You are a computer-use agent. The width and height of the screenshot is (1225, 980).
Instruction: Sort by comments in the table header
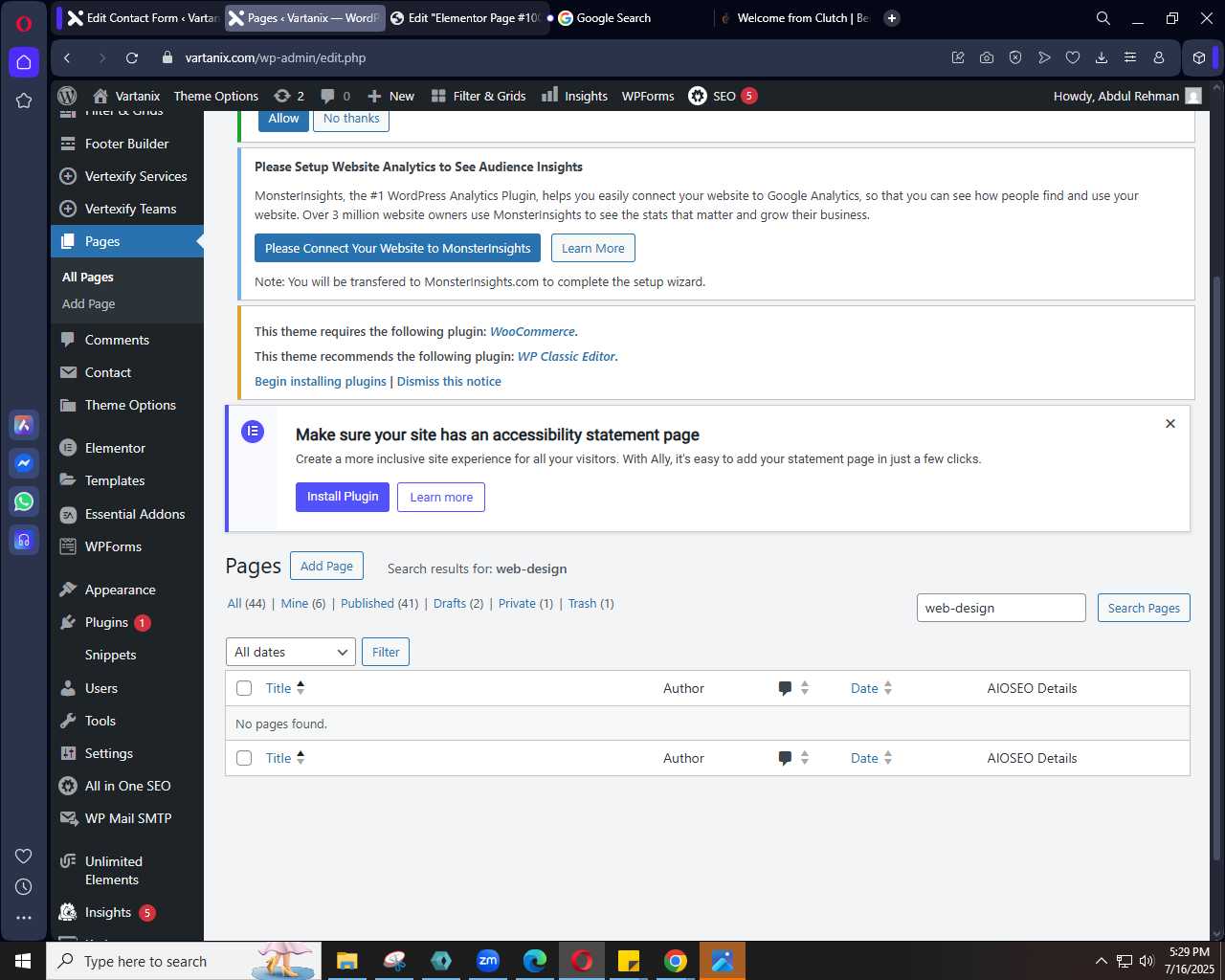click(793, 688)
